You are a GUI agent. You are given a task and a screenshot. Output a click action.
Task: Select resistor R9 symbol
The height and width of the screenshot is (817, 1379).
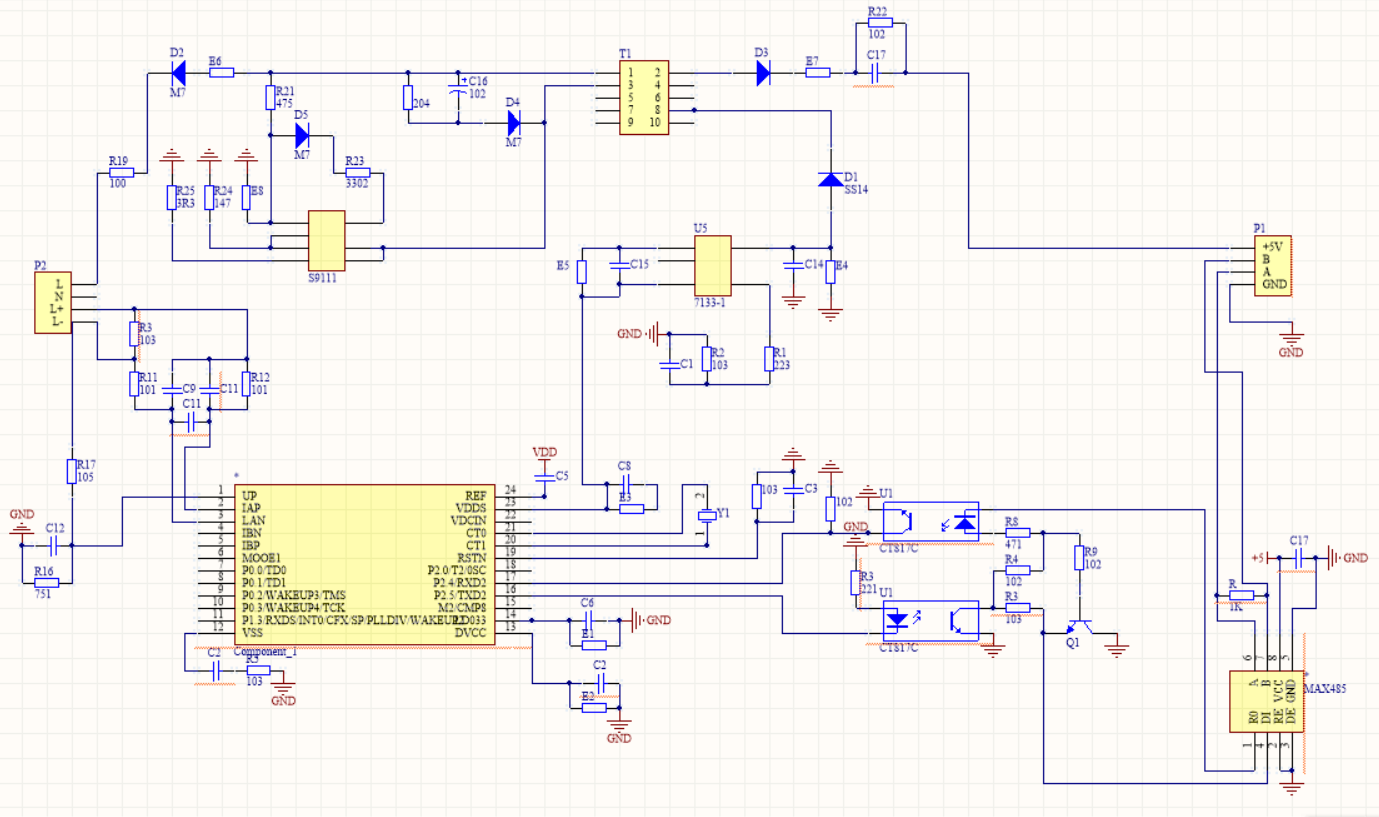[x=1080, y=557]
